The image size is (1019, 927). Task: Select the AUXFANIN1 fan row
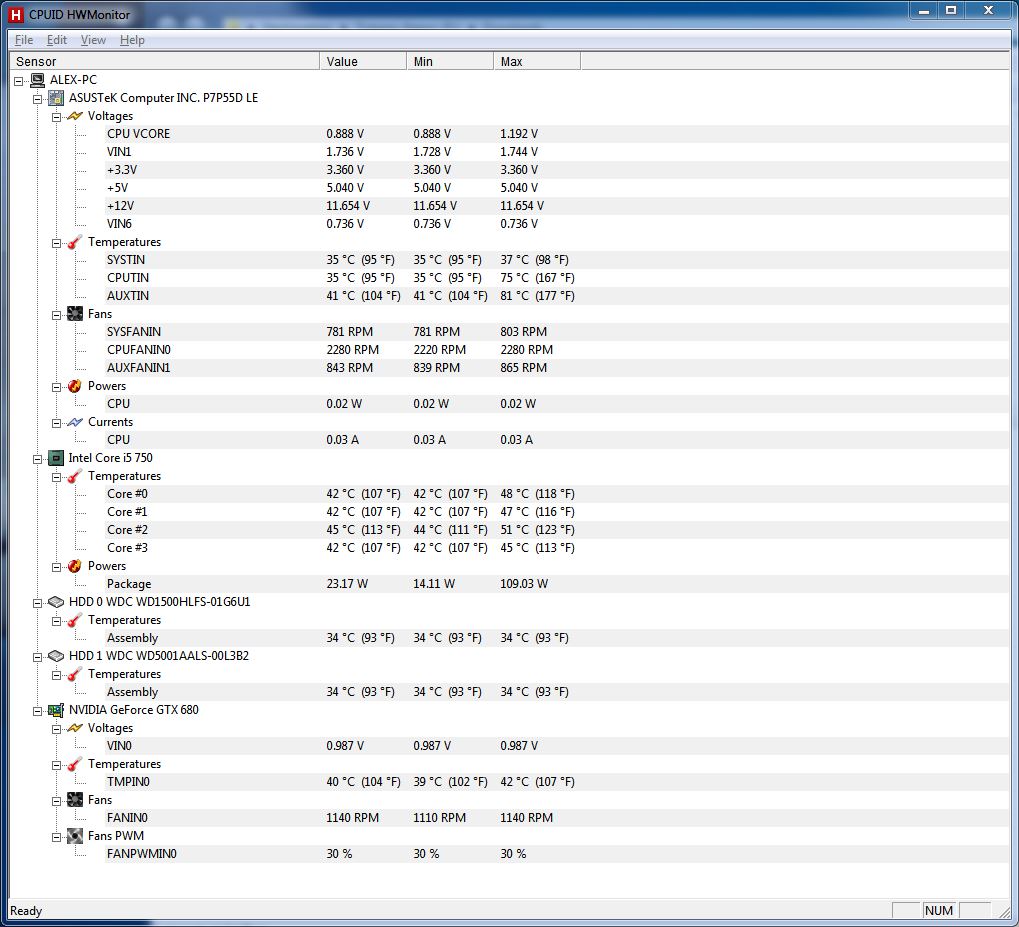point(558,368)
